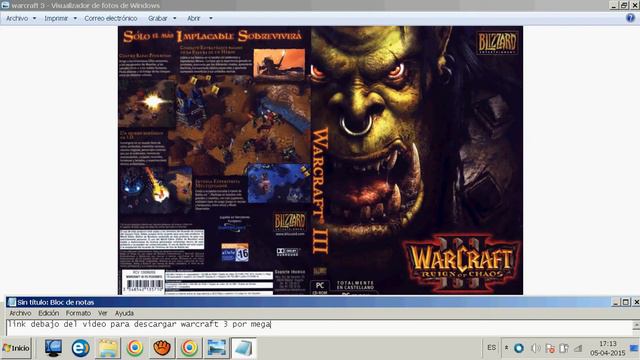Open Archivo menu in Bloc de notas

[20, 313]
